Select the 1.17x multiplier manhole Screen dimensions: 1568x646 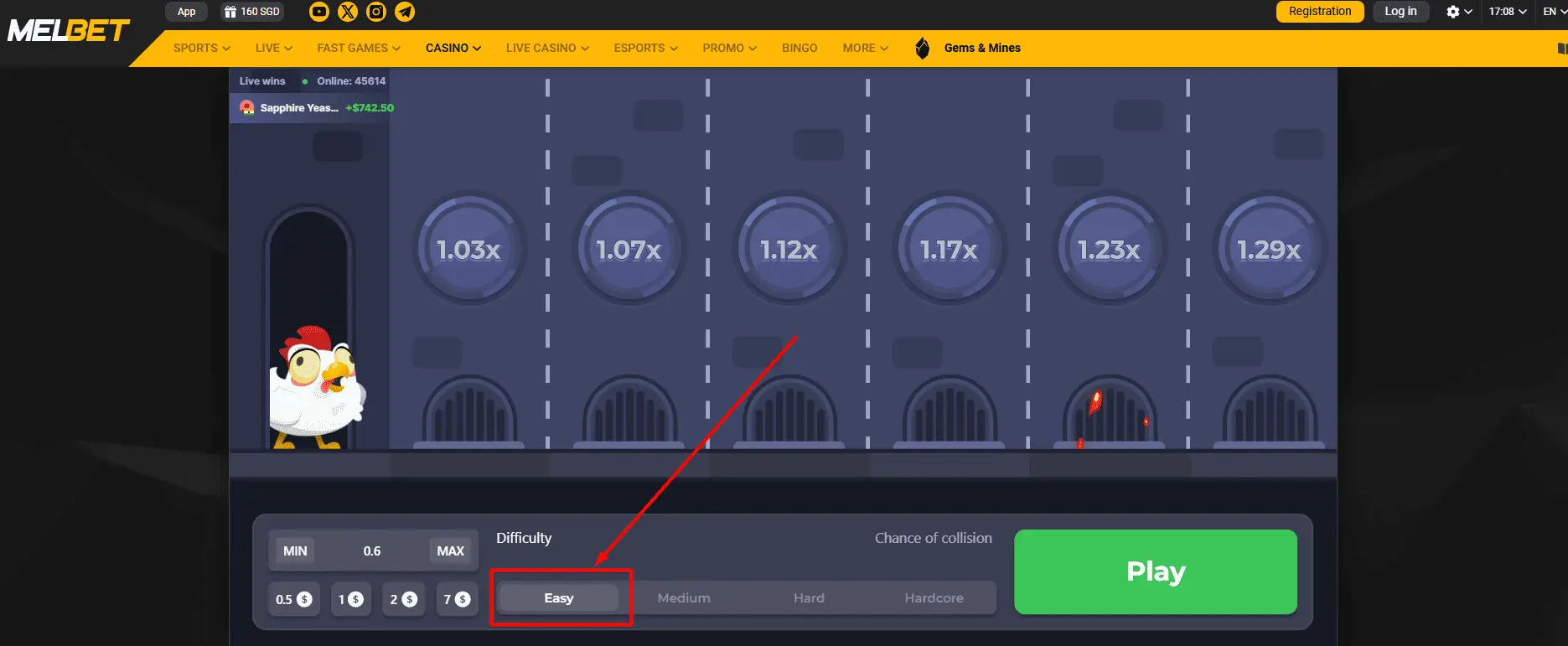click(950, 250)
